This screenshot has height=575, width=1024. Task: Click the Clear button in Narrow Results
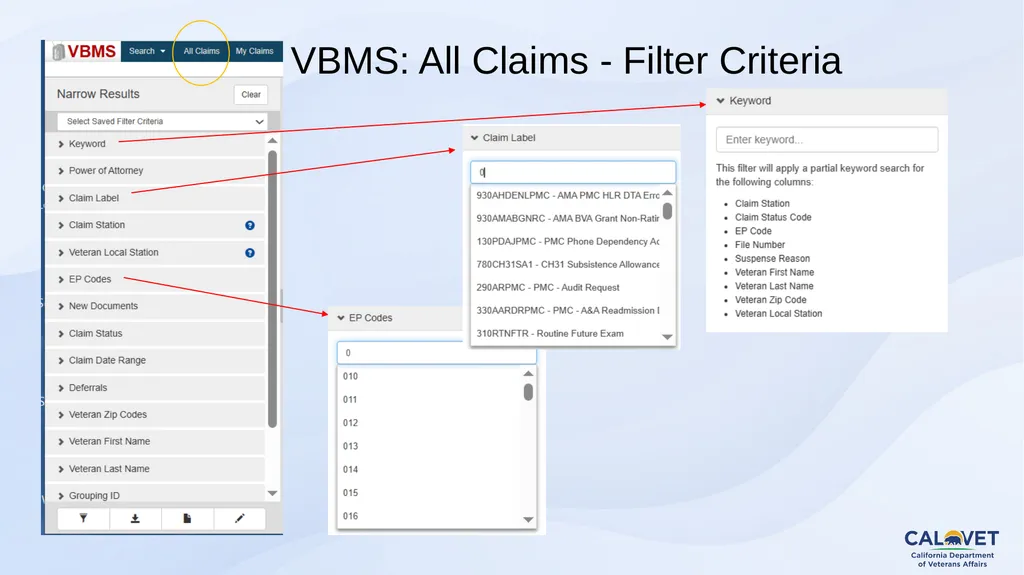[251, 95]
